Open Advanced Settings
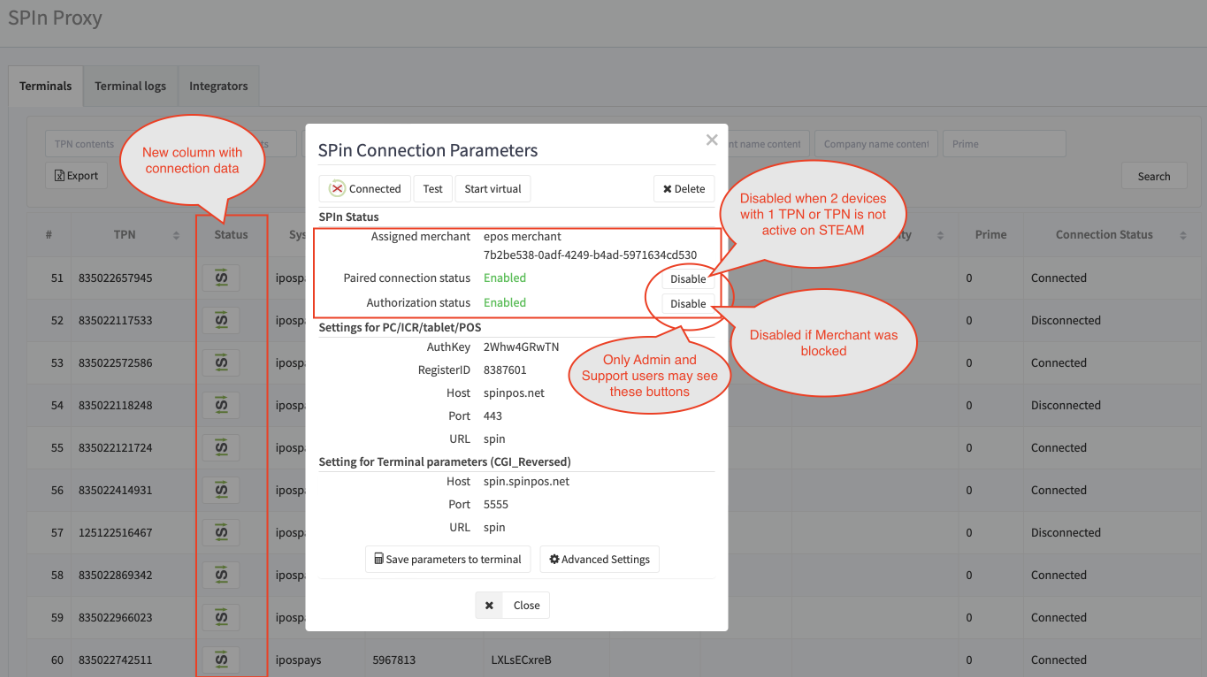 click(x=599, y=559)
